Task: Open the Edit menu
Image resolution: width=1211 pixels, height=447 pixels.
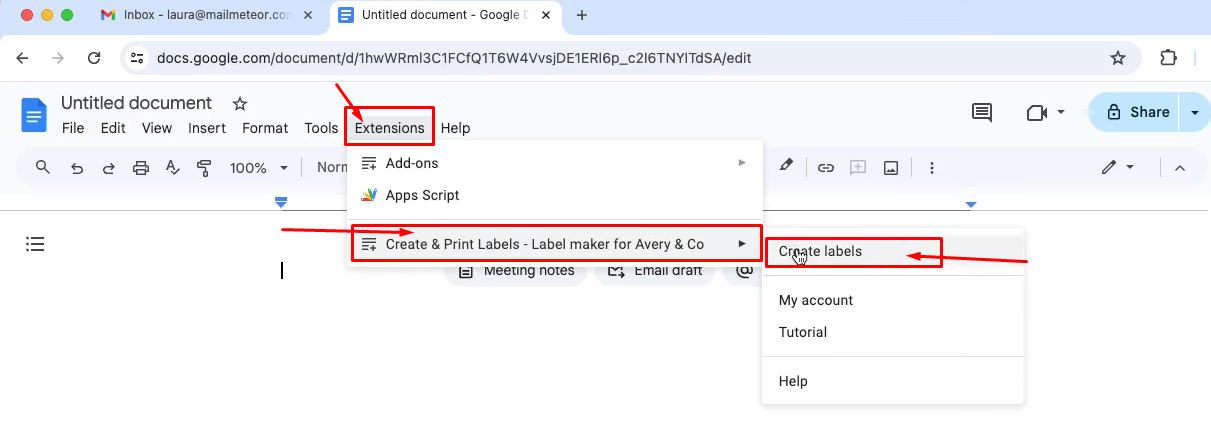Action: click(x=113, y=128)
